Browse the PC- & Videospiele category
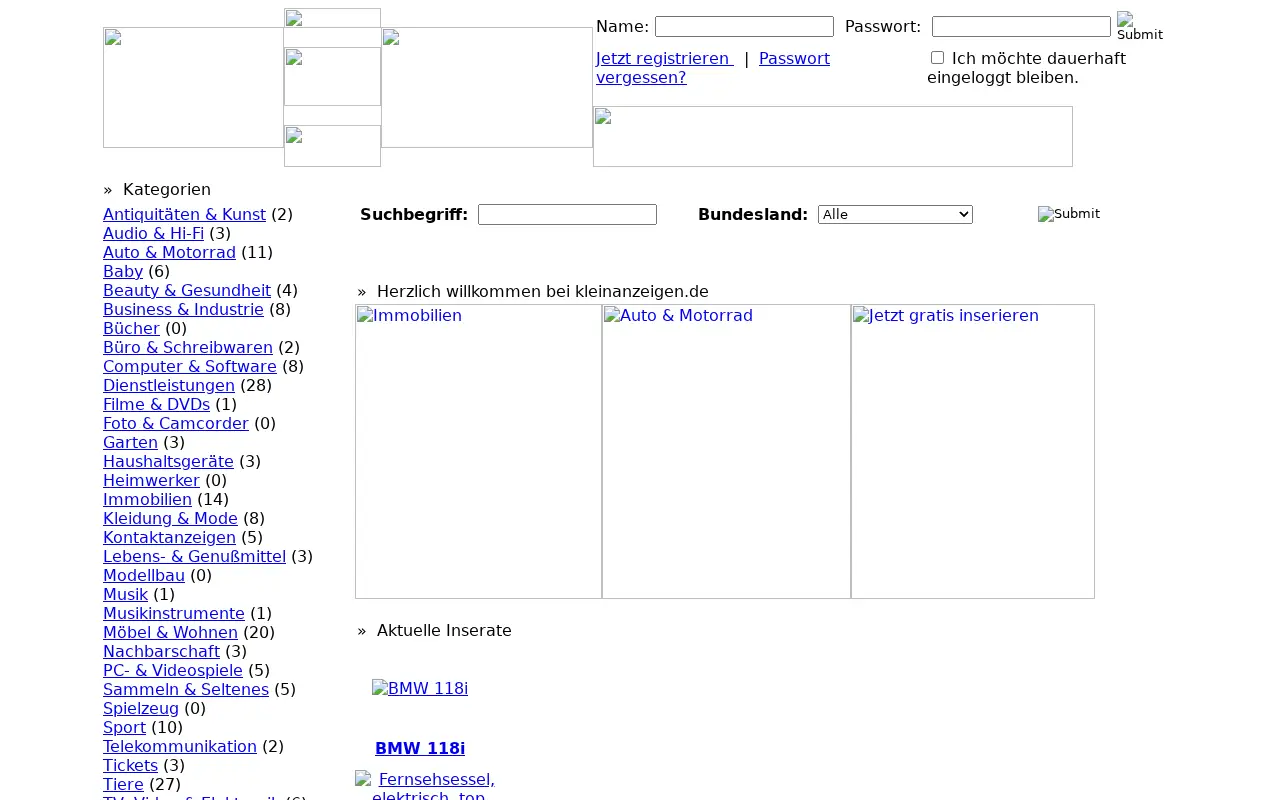 pos(173,670)
